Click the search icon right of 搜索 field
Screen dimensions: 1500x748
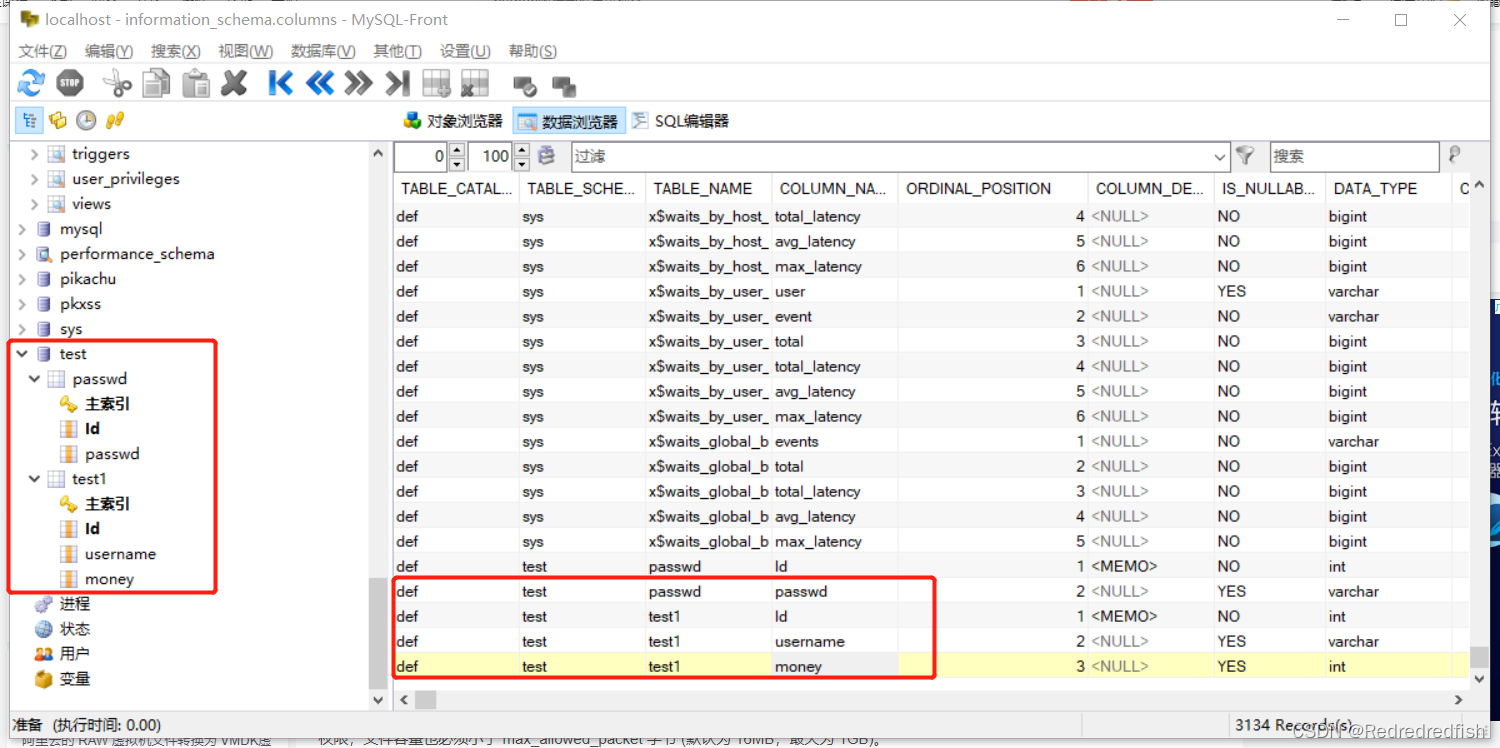pyautogui.click(x=1454, y=155)
